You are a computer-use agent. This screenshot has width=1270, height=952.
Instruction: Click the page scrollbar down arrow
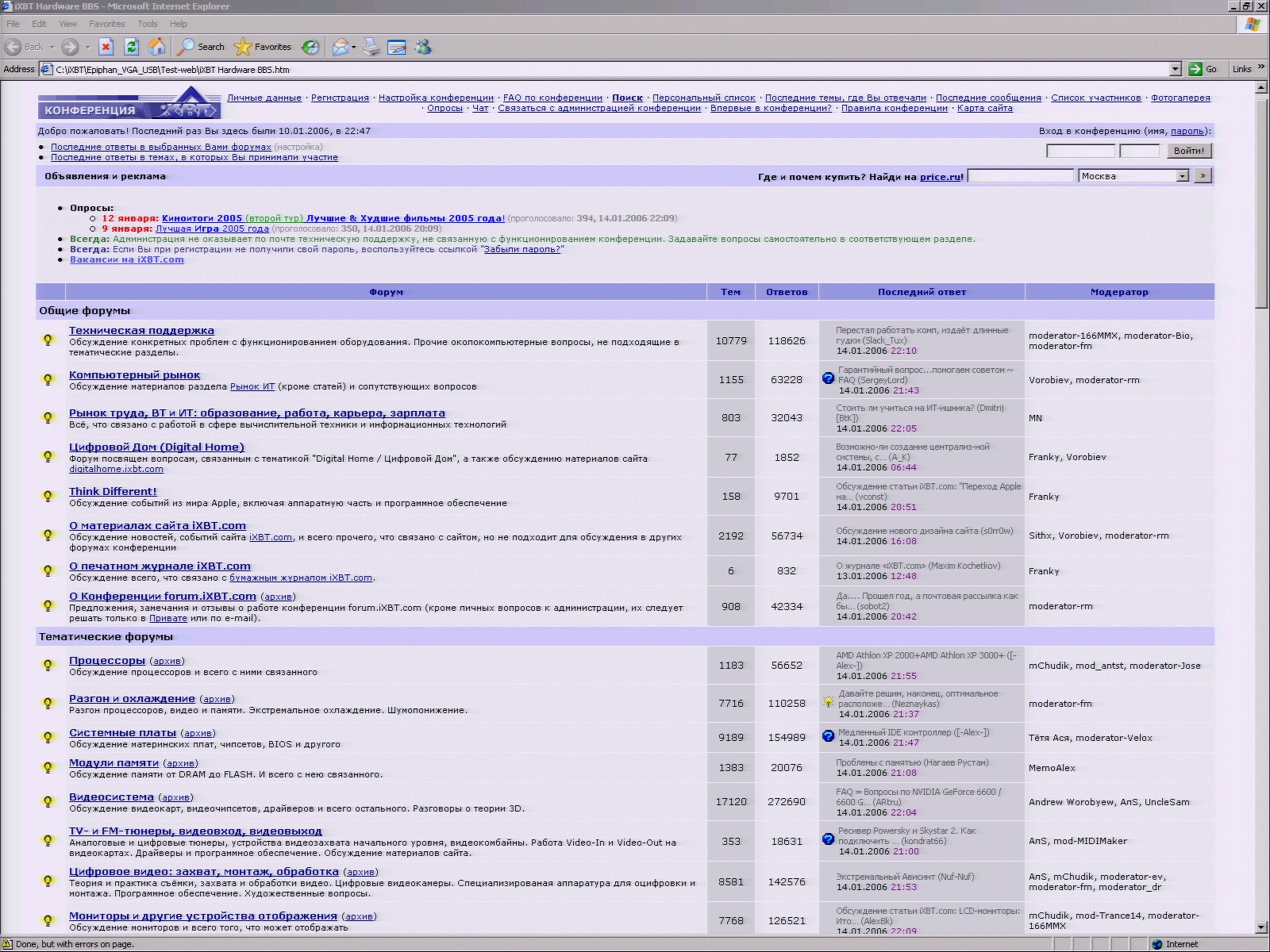pos(1261,927)
